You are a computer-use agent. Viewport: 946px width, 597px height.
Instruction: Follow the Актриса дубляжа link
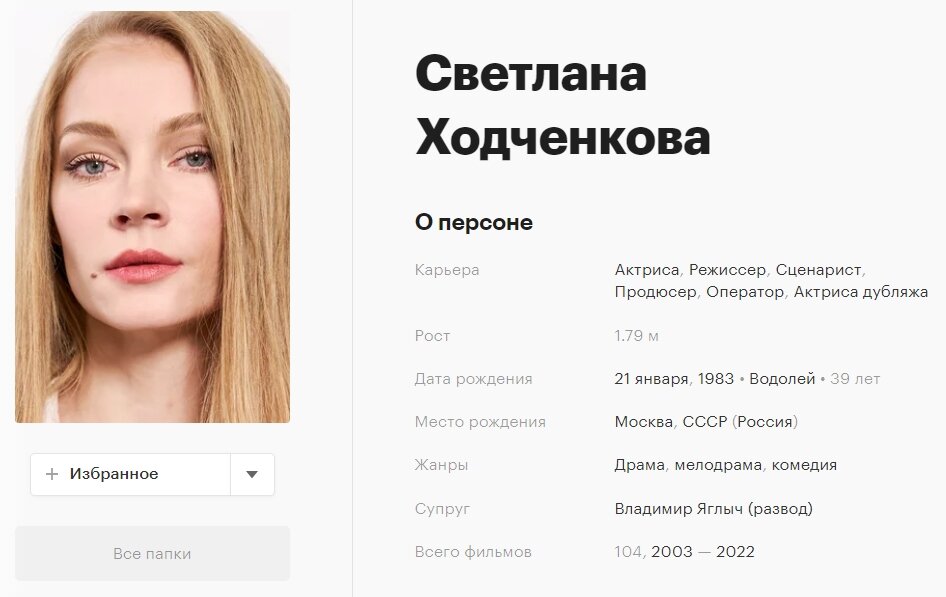click(x=860, y=292)
